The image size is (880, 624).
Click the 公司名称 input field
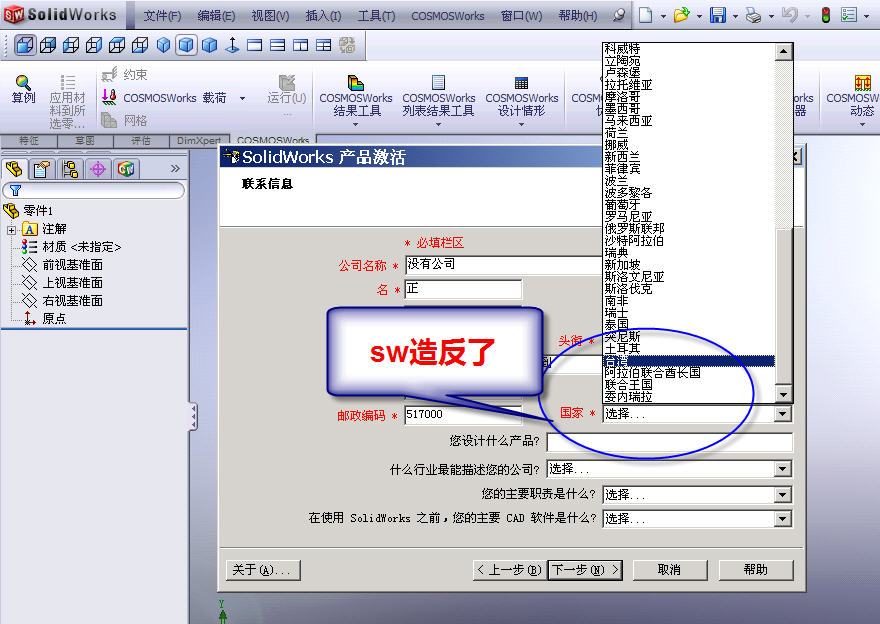click(503, 265)
